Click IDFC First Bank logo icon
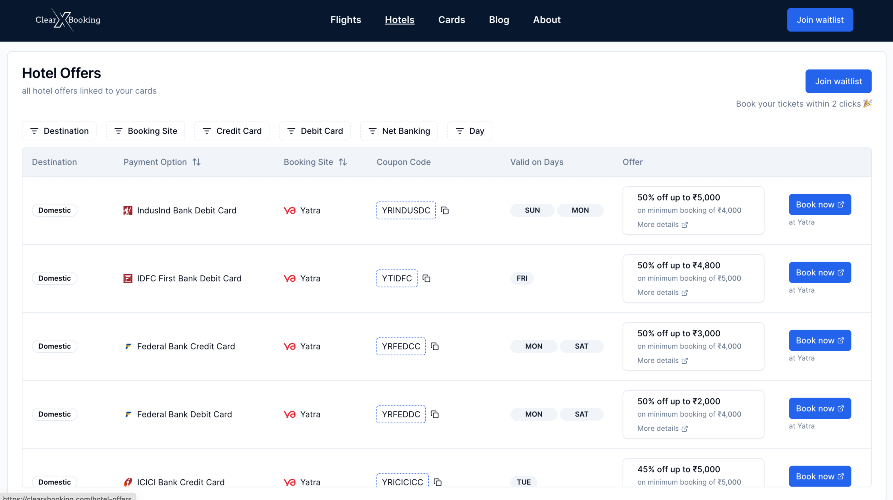 [x=128, y=278]
